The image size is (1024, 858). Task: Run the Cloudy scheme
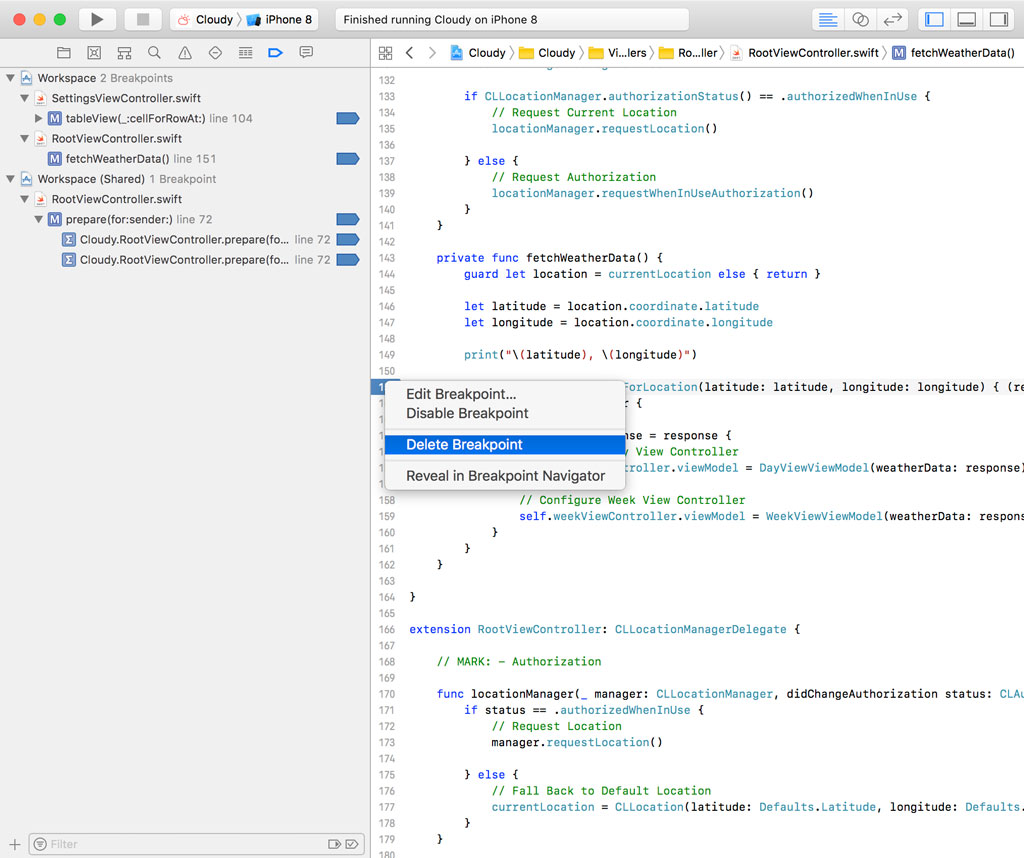point(96,18)
